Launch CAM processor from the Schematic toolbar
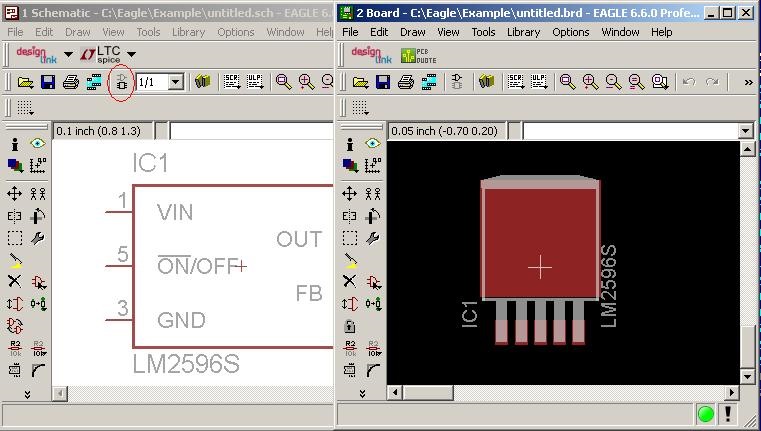The height and width of the screenshot is (431, 761). pyautogui.click(x=94, y=82)
